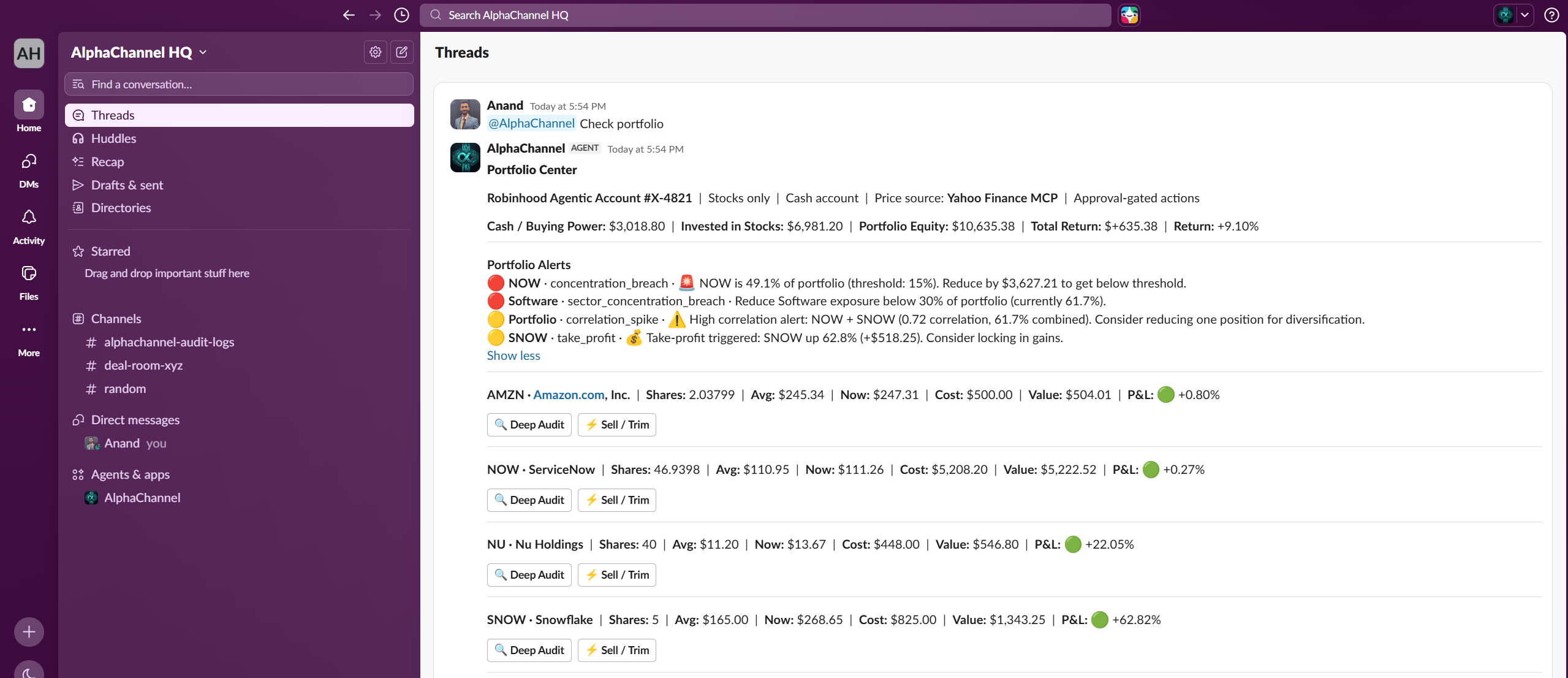Click the AlphaChannel agent name in thread
The height and width of the screenshot is (678, 1568).
click(526, 148)
